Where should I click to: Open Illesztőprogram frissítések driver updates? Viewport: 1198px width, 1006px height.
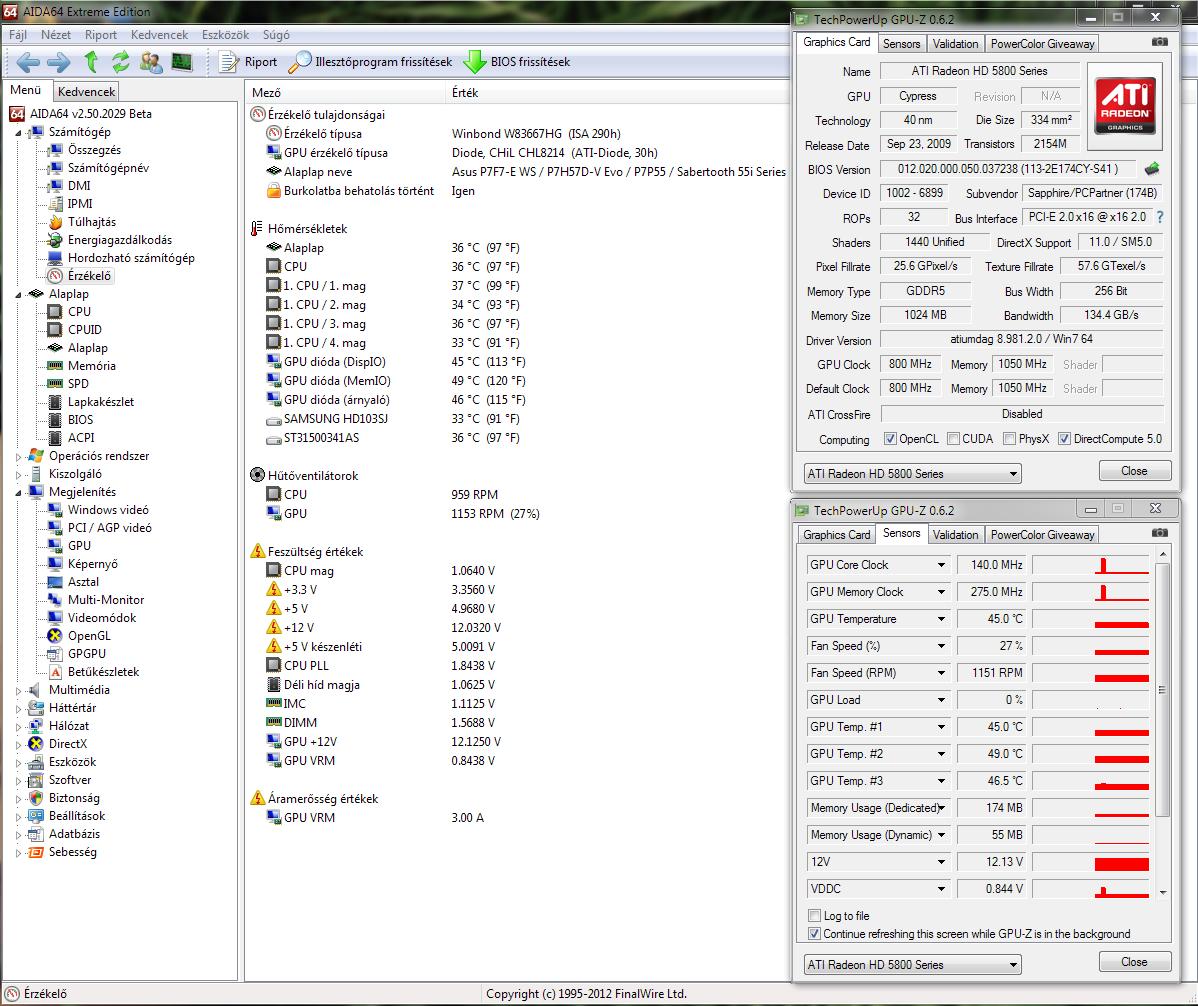[371, 62]
